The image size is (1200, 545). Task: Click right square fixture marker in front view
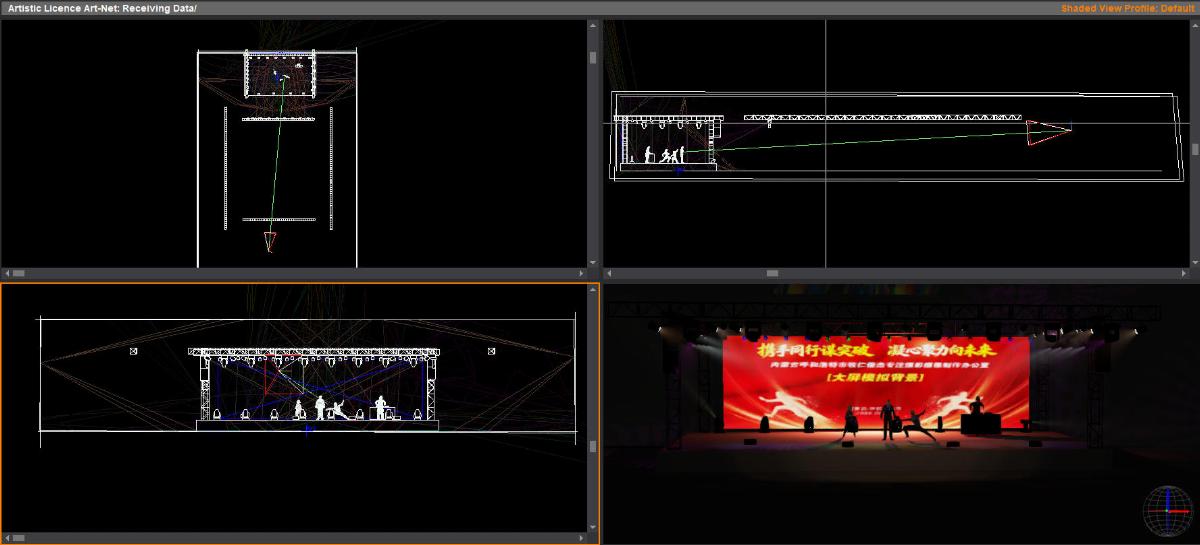tap(492, 351)
